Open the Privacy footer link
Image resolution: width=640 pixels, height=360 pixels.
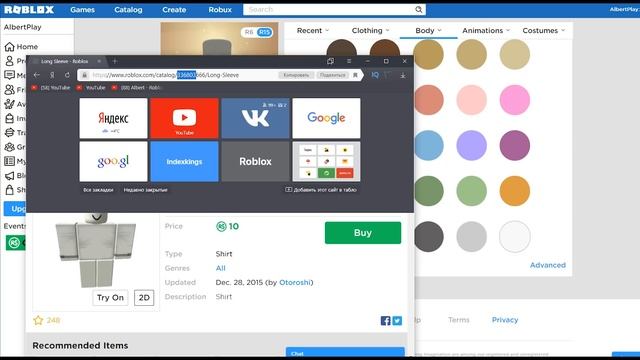point(505,320)
